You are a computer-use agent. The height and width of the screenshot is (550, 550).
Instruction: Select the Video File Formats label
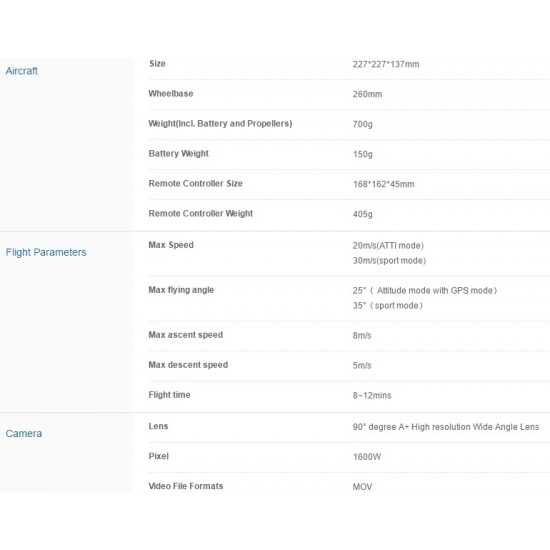(x=186, y=486)
